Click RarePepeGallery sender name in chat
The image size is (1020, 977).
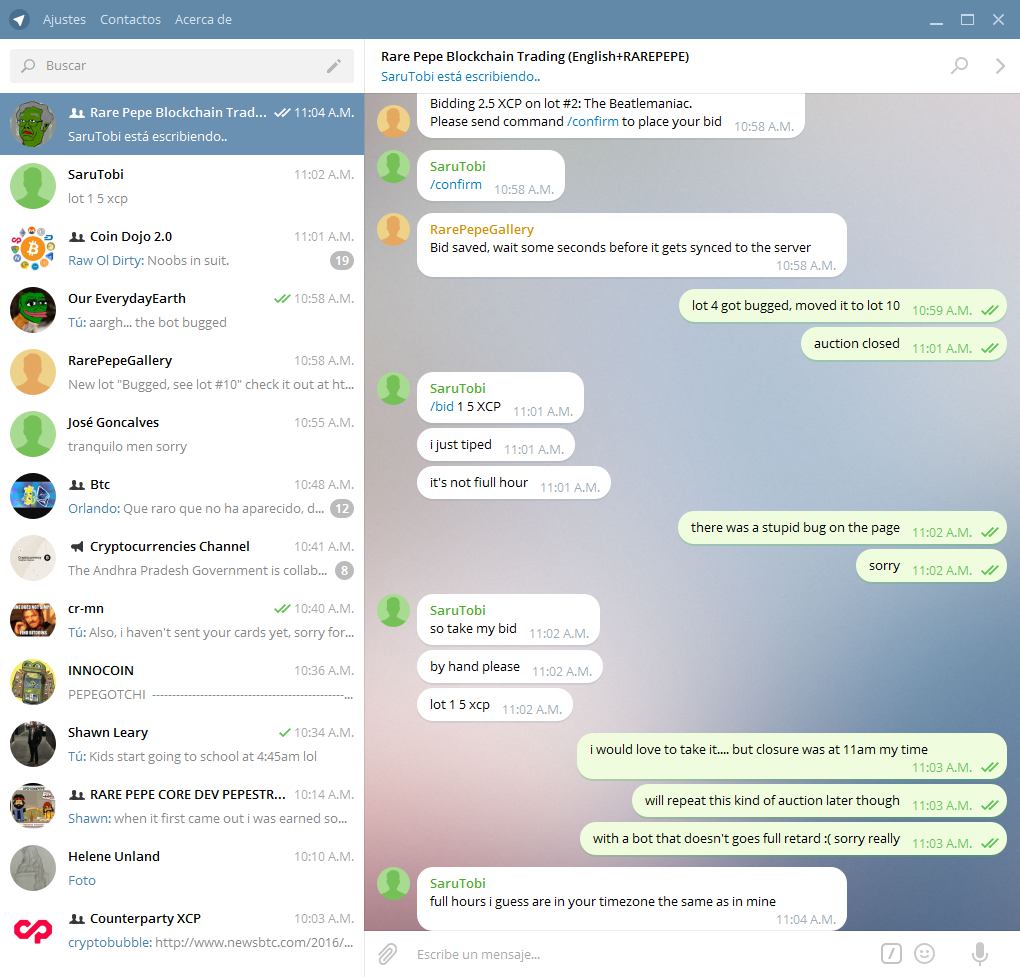click(x=481, y=229)
